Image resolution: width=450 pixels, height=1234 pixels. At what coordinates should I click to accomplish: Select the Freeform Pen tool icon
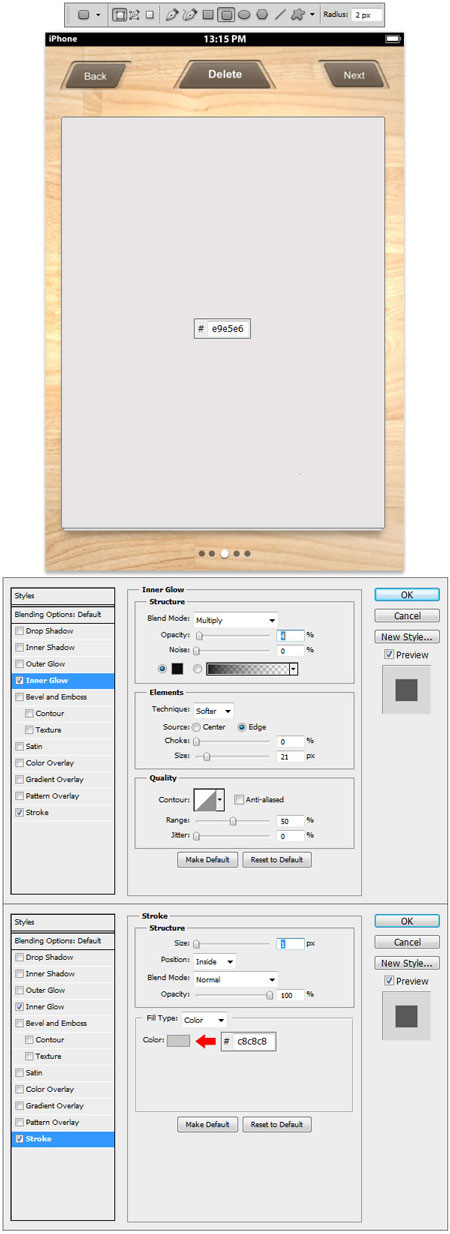(189, 15)
